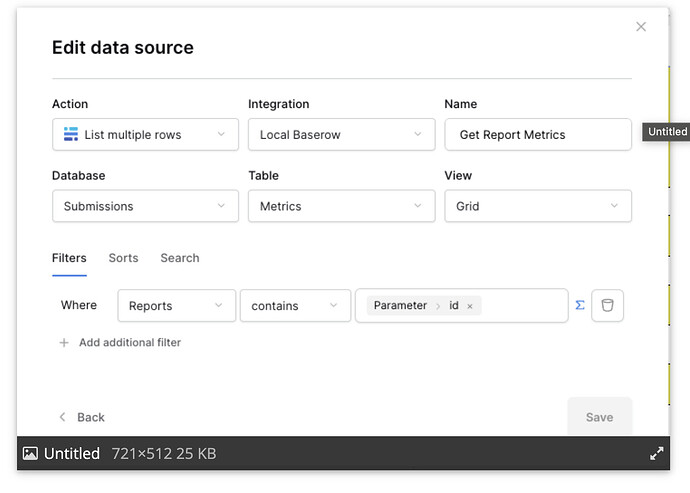Close the Edit data source dialog

tap(641, 27)
